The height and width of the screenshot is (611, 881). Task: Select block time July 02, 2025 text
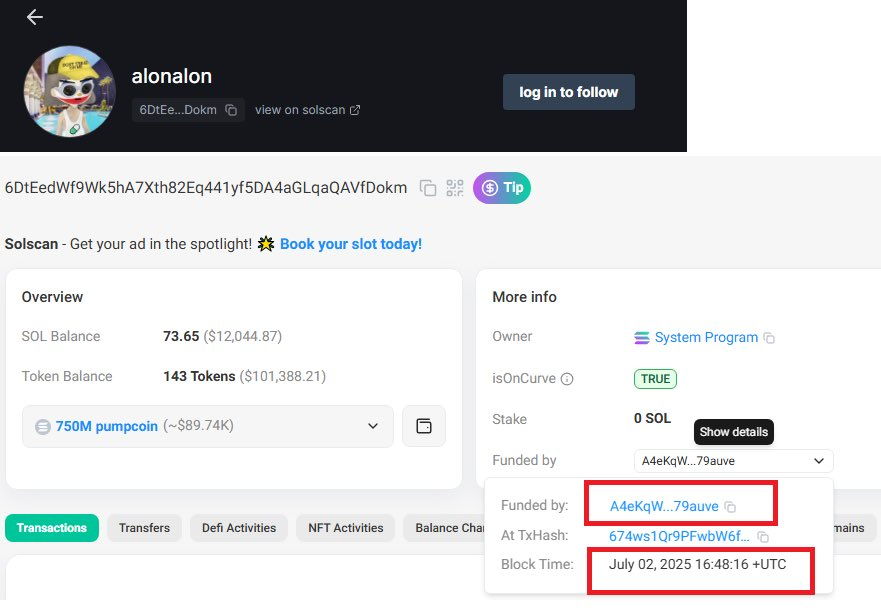697,564
